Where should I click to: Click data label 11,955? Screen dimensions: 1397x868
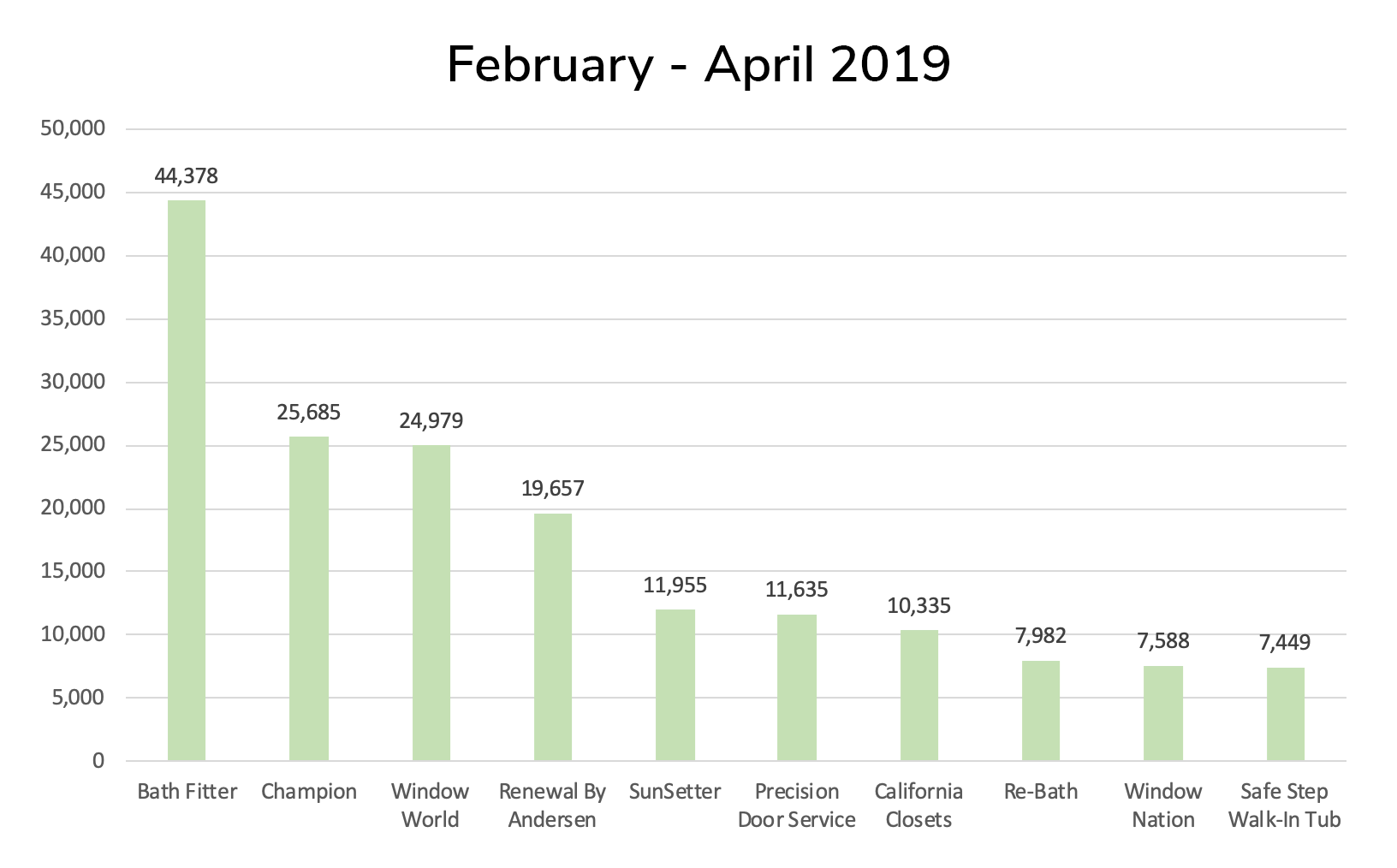(675, 586)
